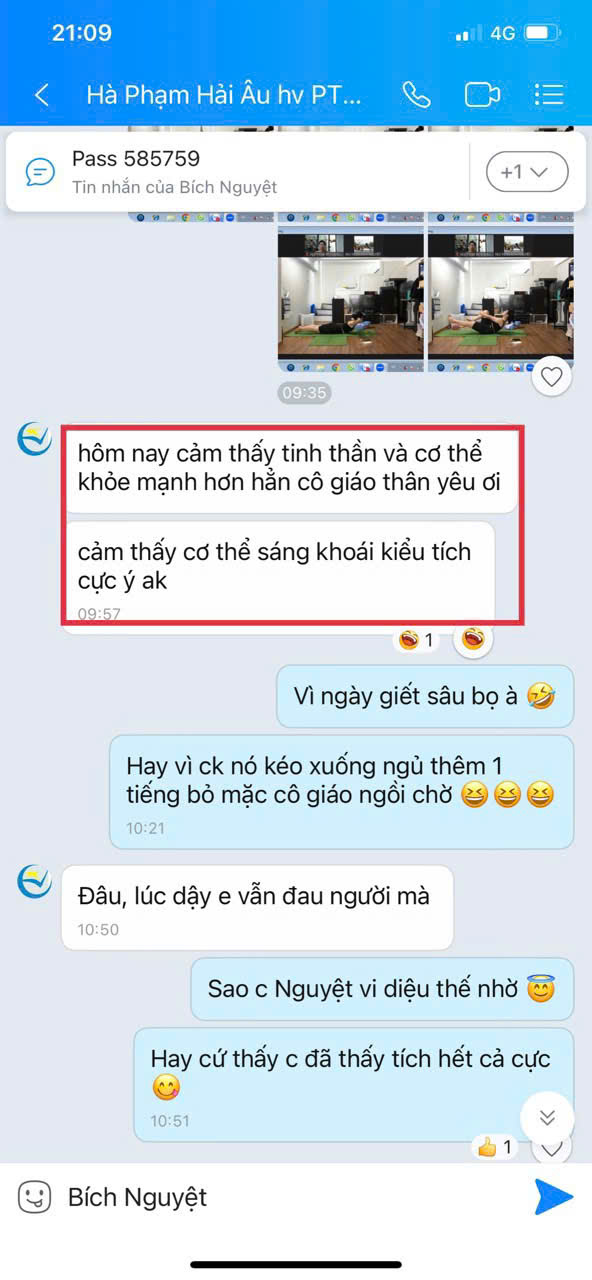Expand the +1 pinned messages dropdown
592x1280 pixels.
point(527,172)
